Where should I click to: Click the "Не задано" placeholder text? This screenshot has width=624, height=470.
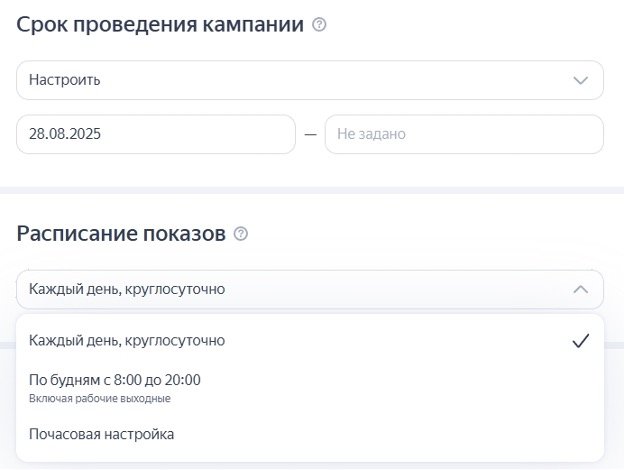point(371,134)
